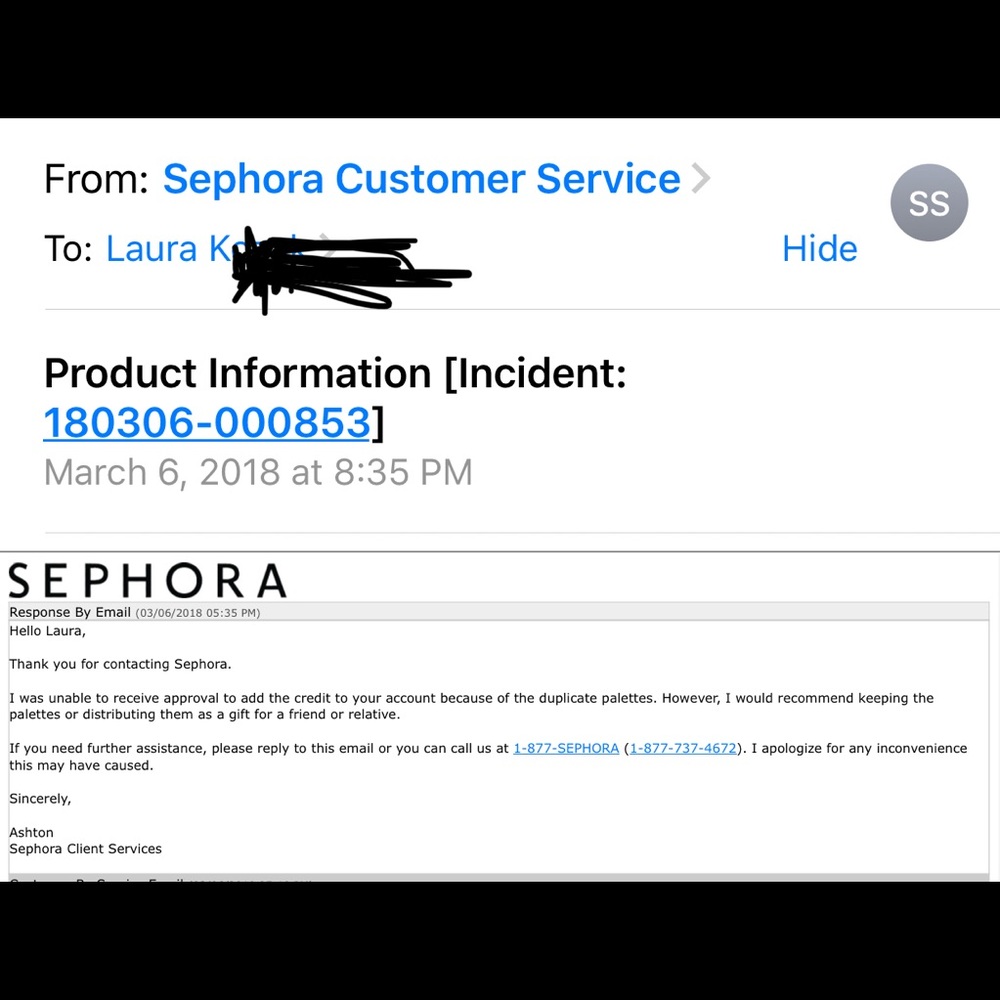The height and width of the screenshot is (1000, 1000).
Task: Click the Thank you for contacting Sephora line
Action: pyautogui.click(x=120, y=664)
